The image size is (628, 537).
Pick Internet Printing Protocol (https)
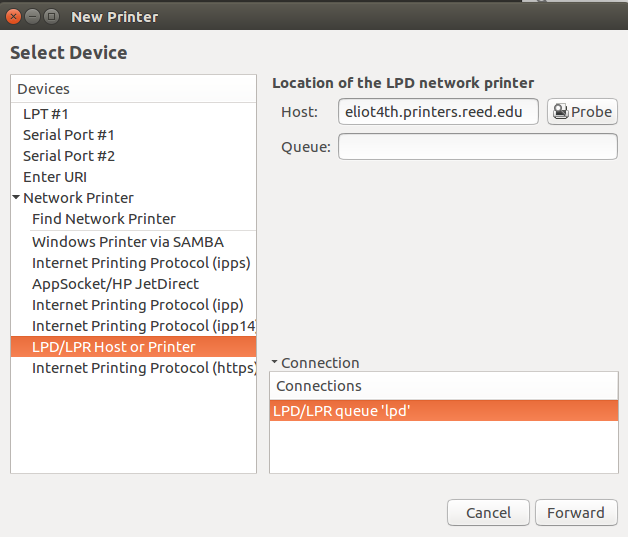[x=141, y=368]
